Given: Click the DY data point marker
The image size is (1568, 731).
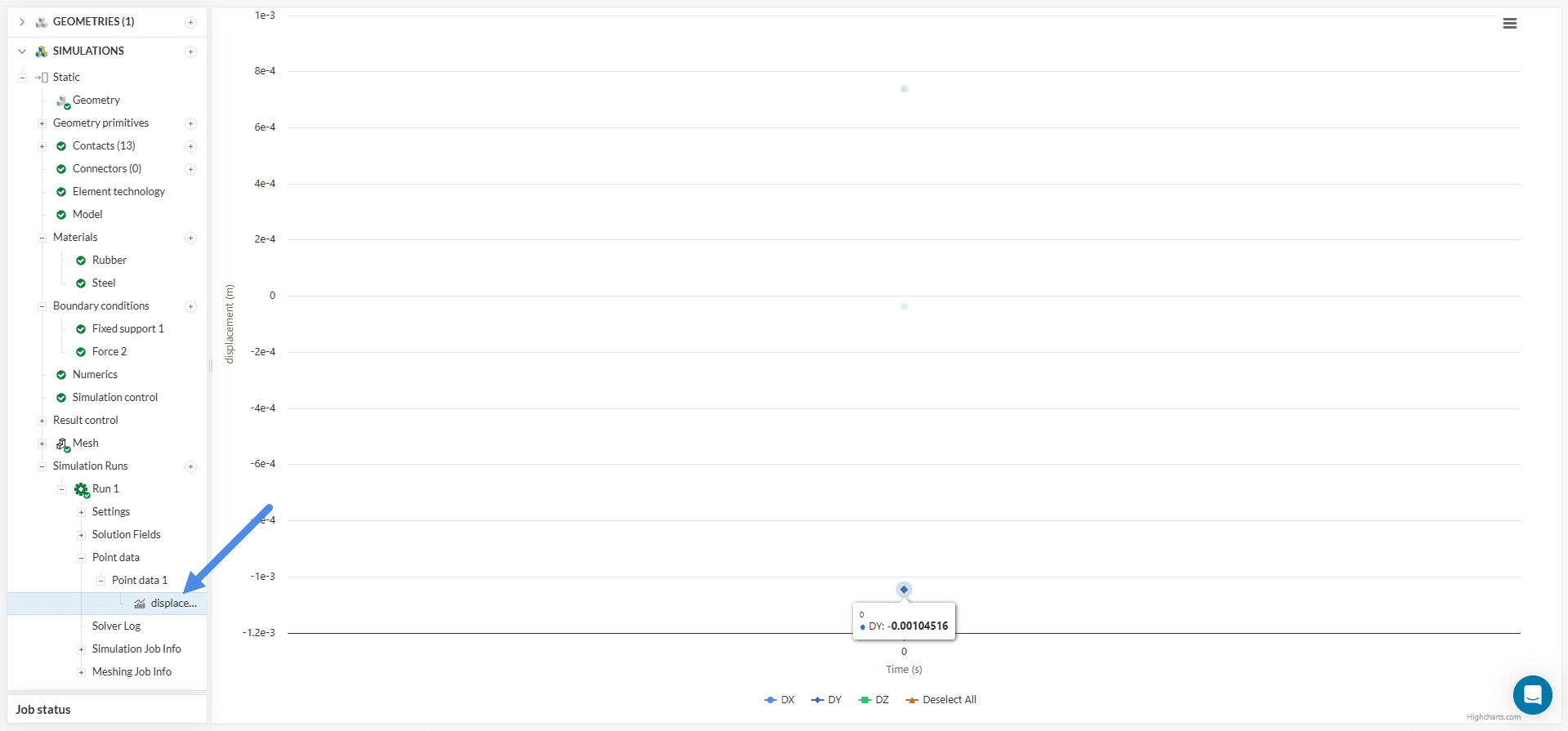Looking at the screenshot, I should (x=904, y=590).
